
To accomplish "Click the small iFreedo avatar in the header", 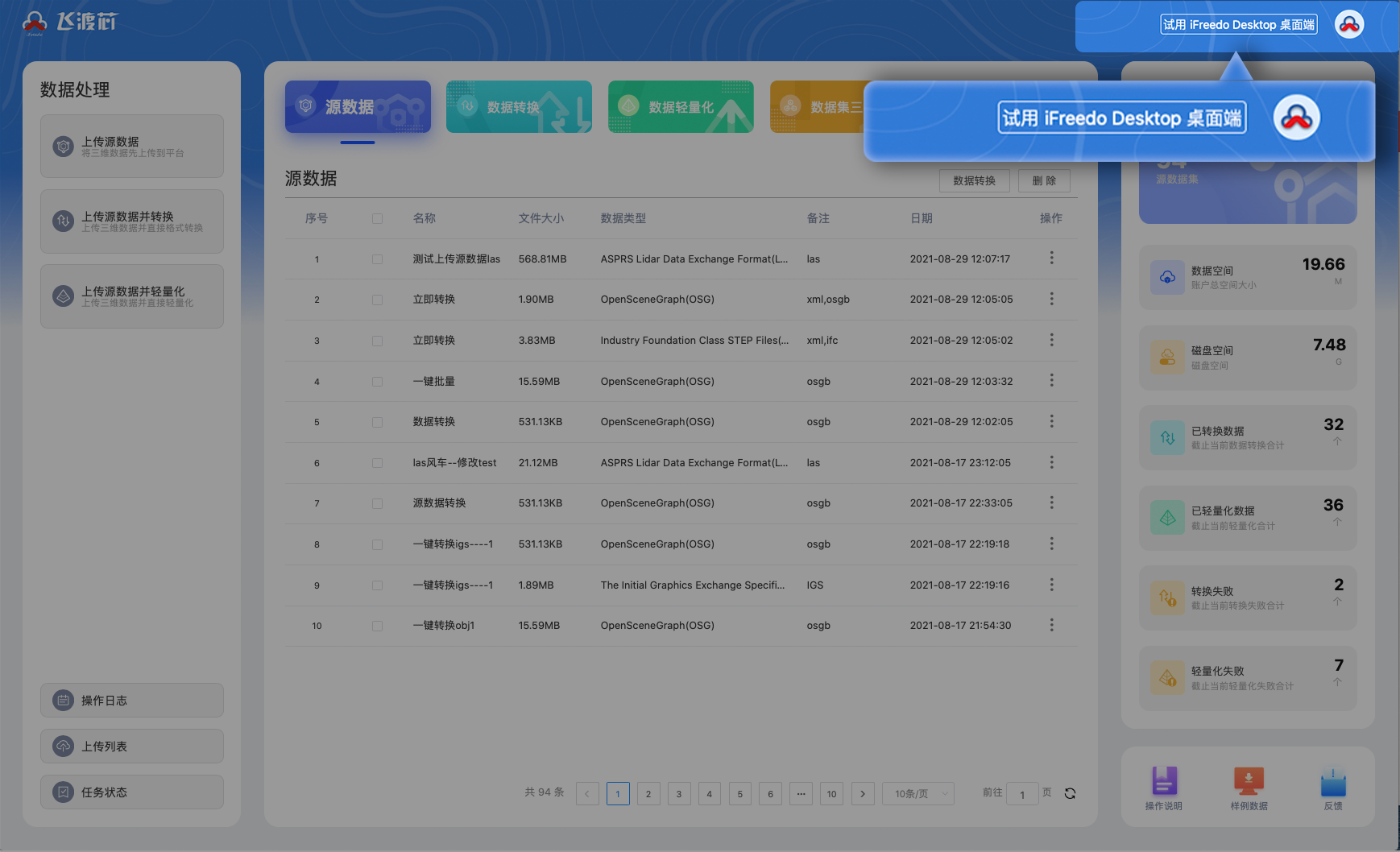I will pyautogui.click(x=1349, y=24).
